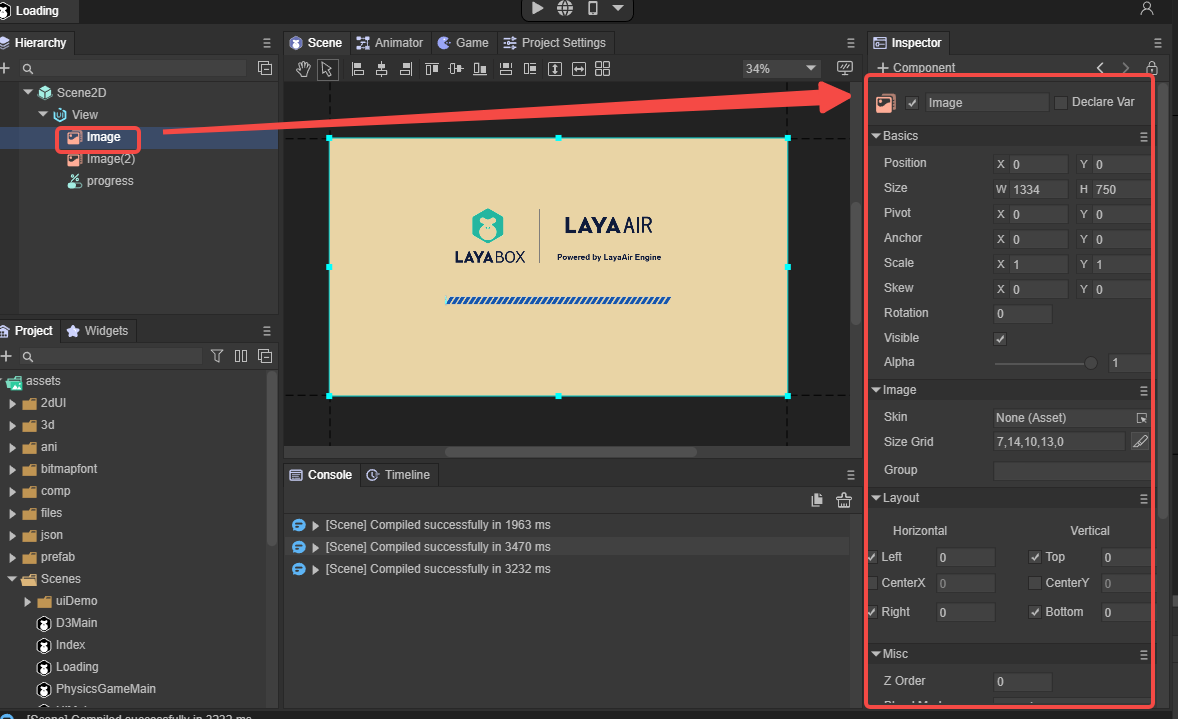Collapse all folders in Project panel

point(265,356)
